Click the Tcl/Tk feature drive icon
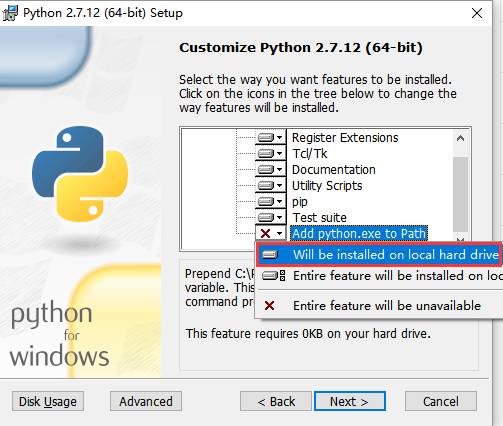 (266, 153)
